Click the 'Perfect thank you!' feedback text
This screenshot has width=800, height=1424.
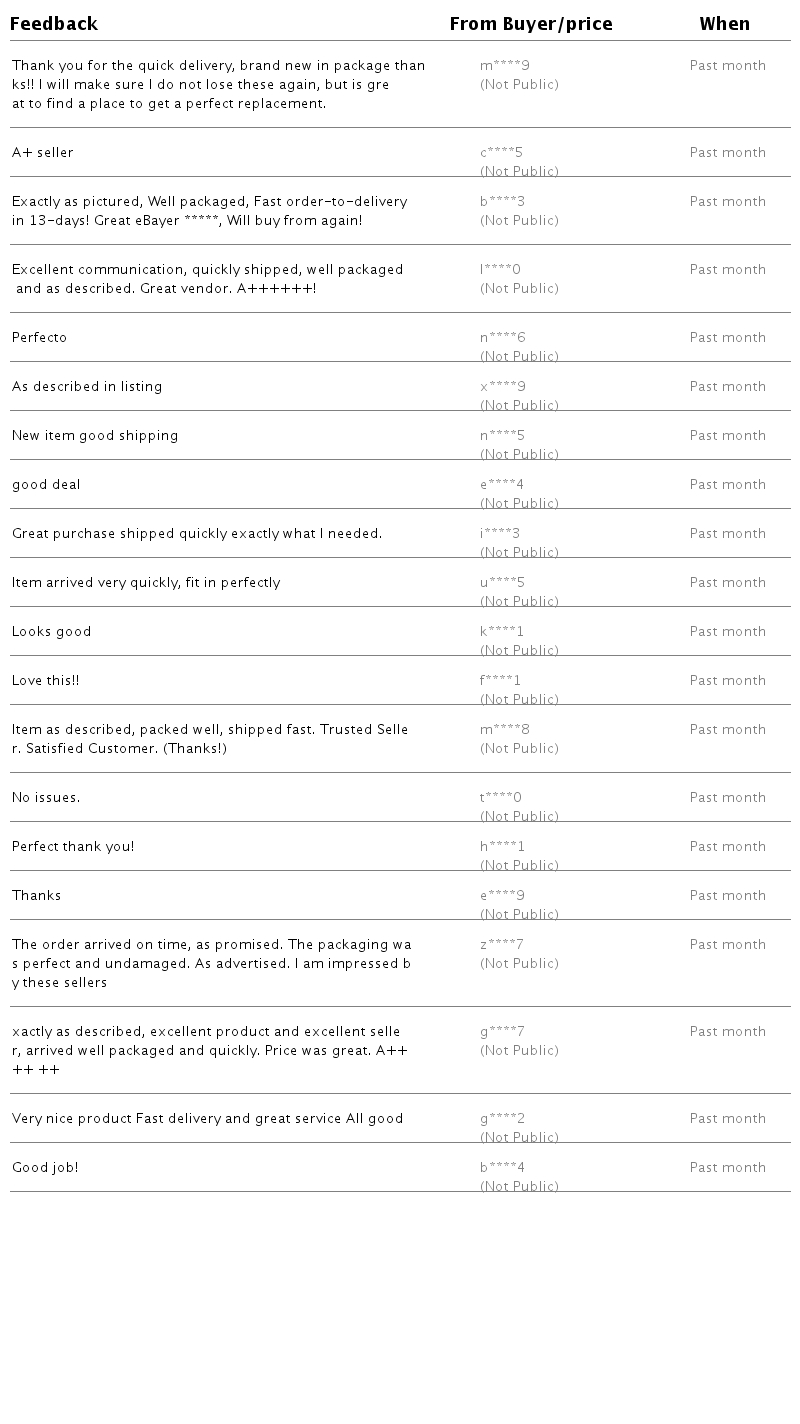(73, 847)
